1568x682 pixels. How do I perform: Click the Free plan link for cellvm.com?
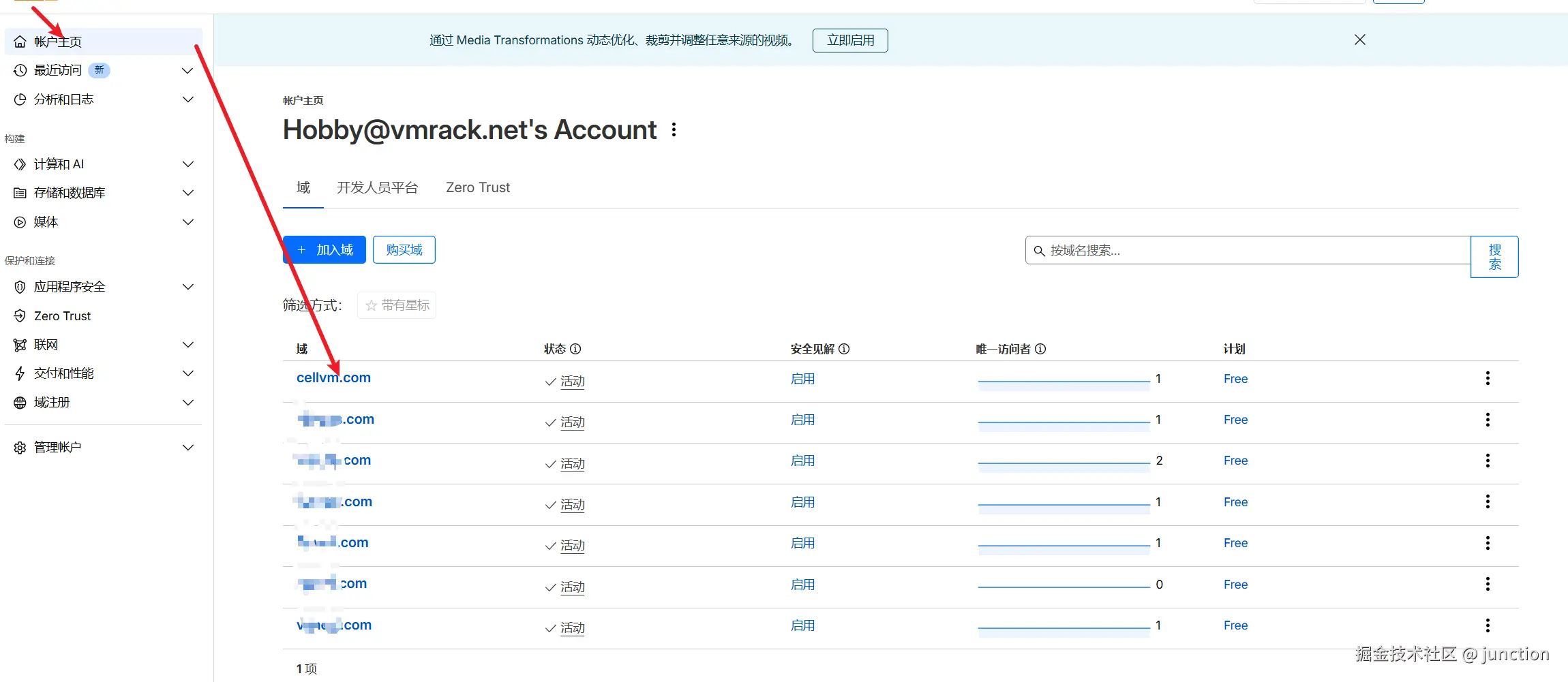point(1235,379)
